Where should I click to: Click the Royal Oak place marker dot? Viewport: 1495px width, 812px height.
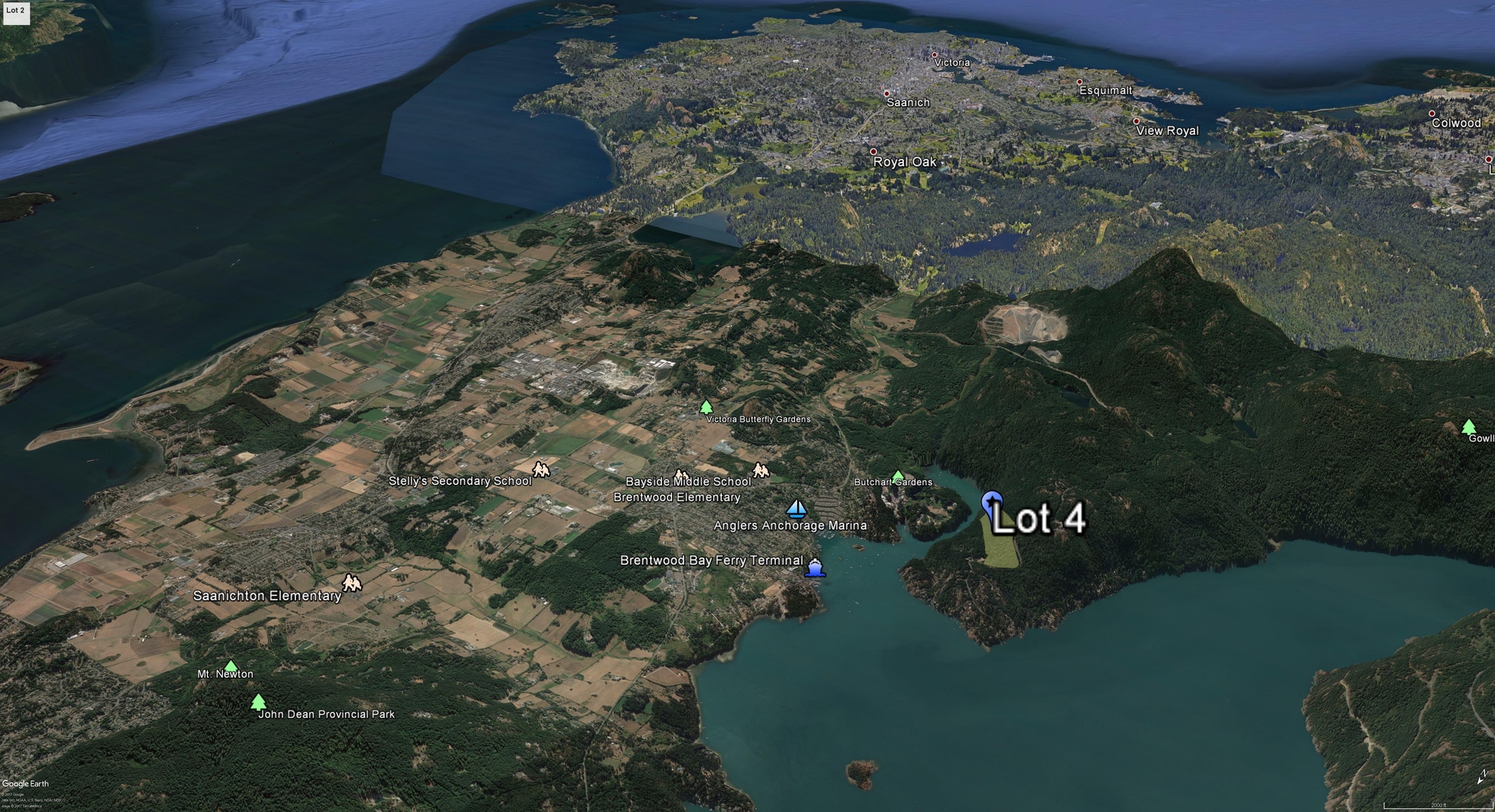click(873, 152)
